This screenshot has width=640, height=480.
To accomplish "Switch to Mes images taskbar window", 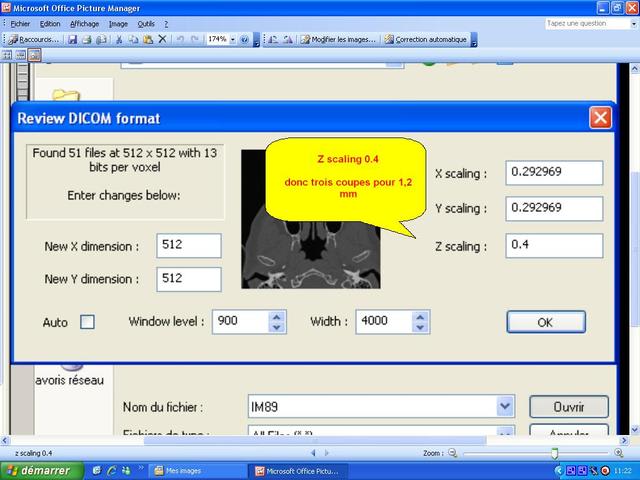I will tap(197, 471).
